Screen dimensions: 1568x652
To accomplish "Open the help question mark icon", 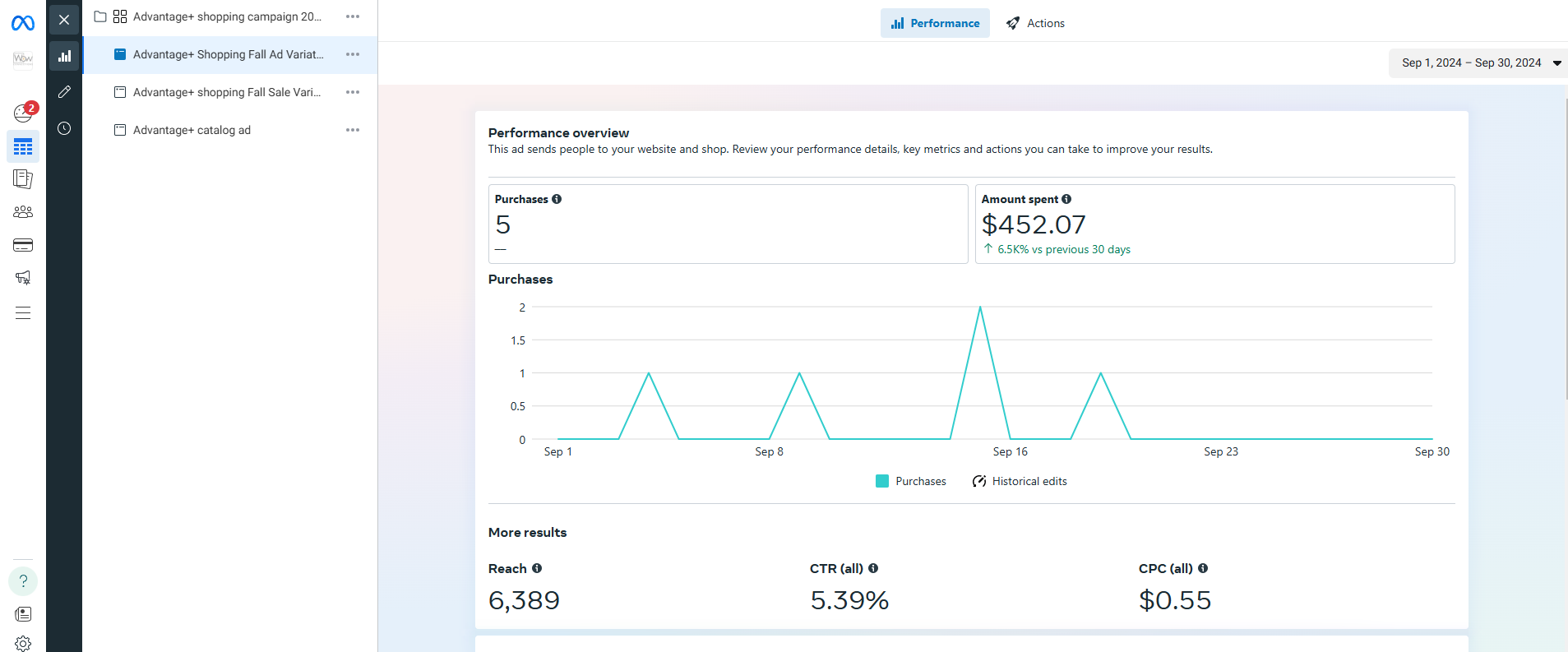I will point(23,581).
